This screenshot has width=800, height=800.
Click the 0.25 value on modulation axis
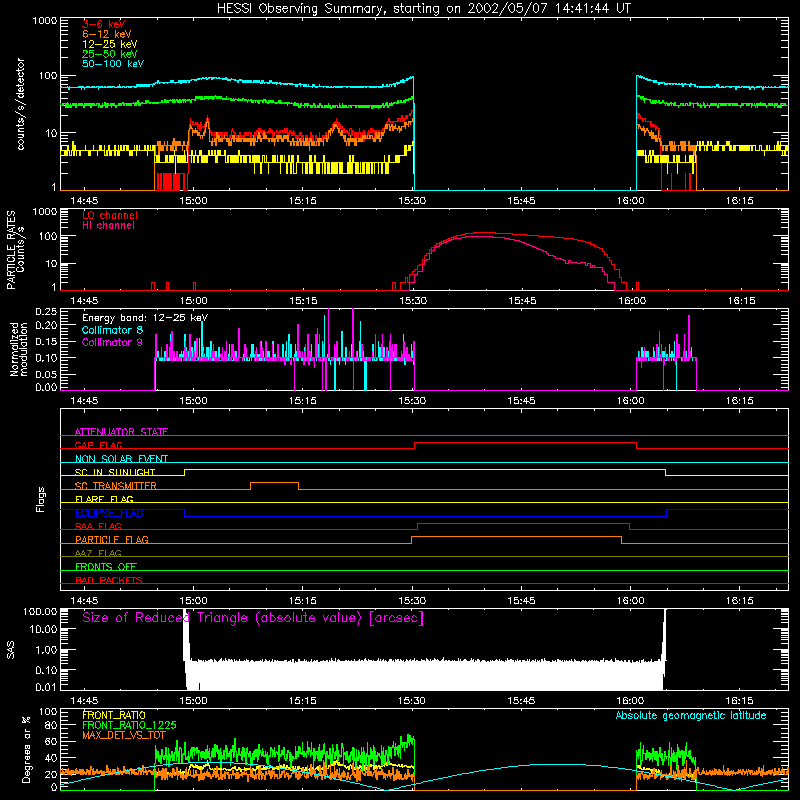[46, 311]
